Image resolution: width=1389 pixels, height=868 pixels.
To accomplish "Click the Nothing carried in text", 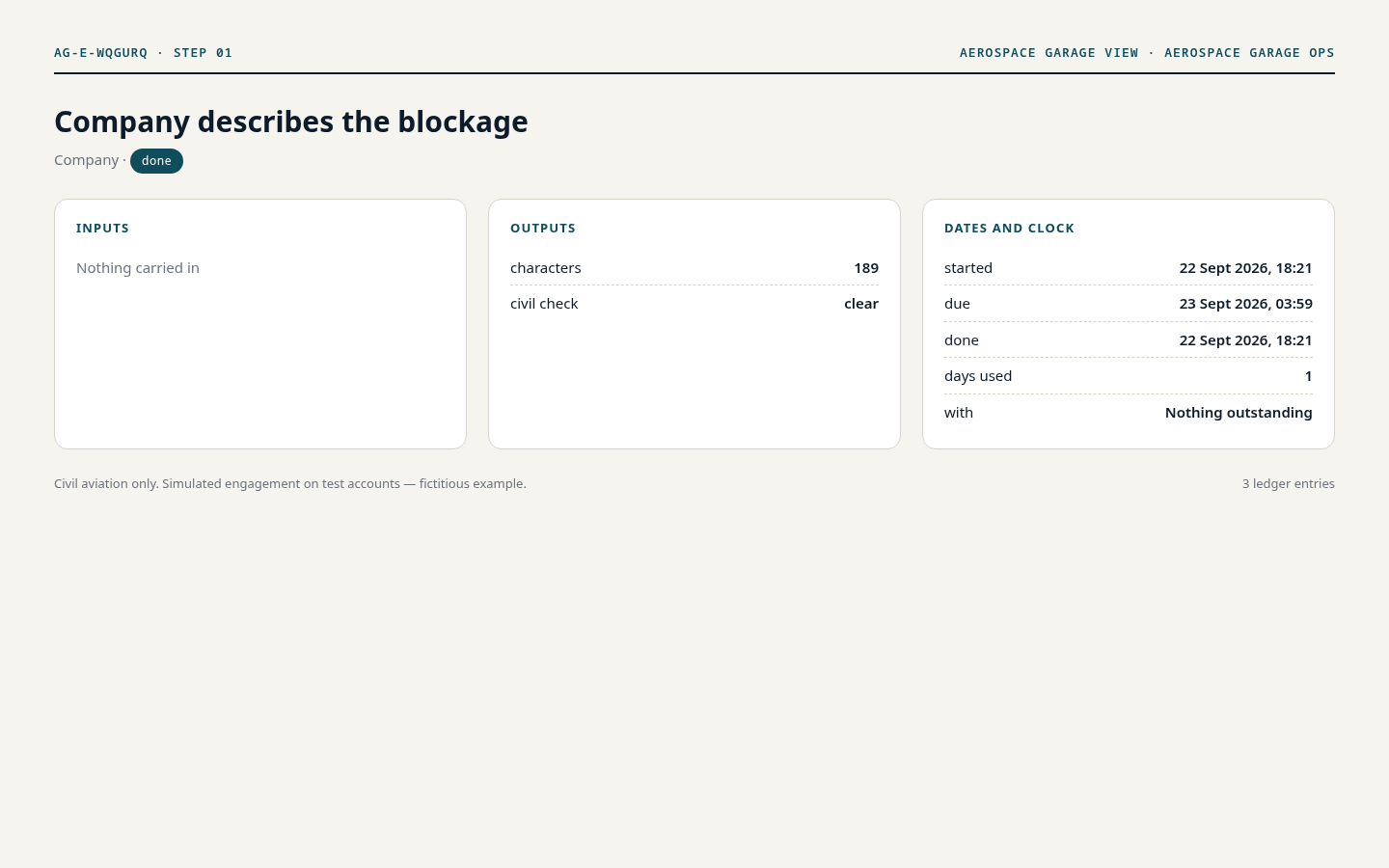I will 138,268.
